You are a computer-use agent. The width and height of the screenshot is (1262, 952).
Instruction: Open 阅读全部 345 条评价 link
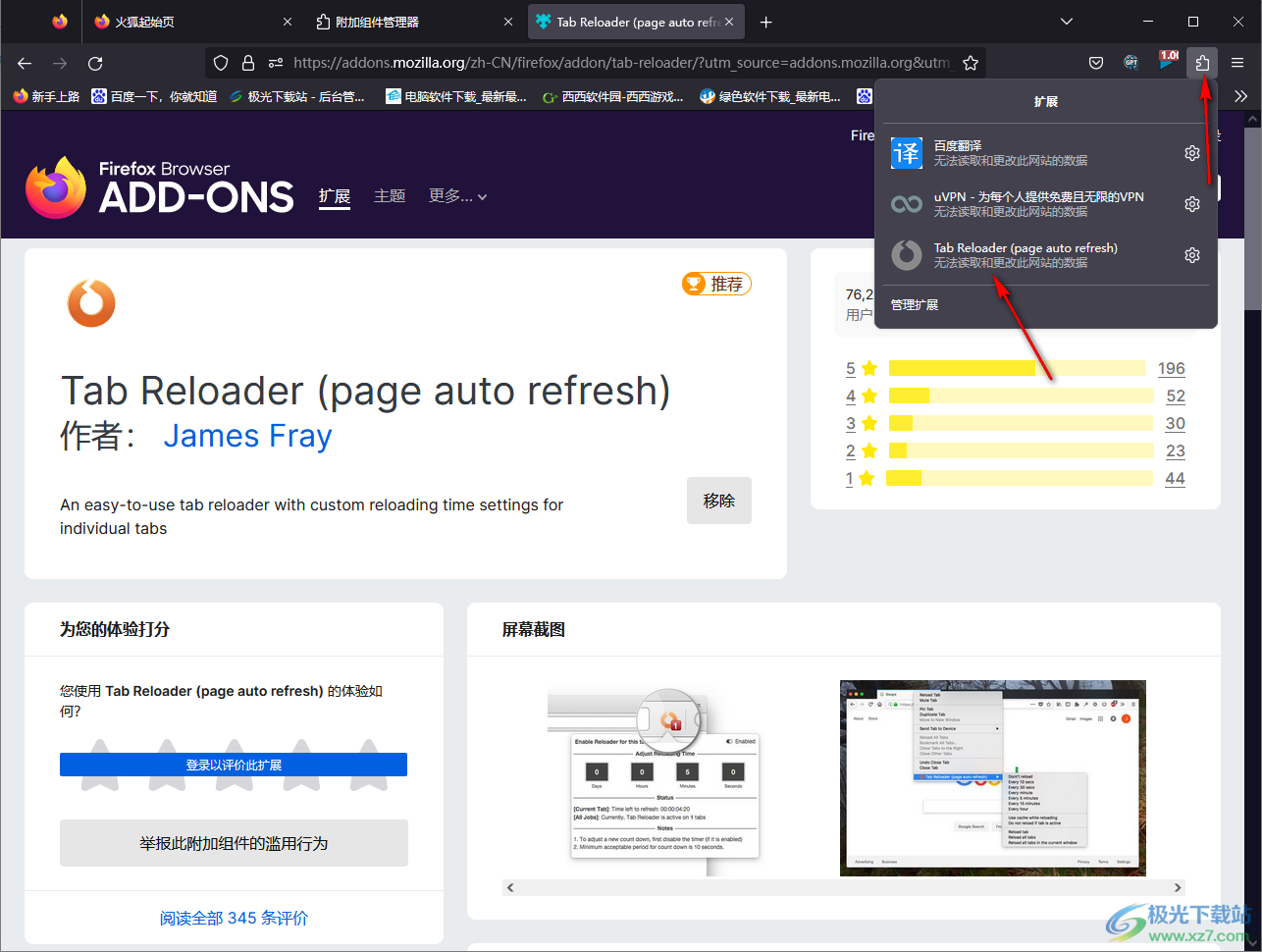click(234, 919)
